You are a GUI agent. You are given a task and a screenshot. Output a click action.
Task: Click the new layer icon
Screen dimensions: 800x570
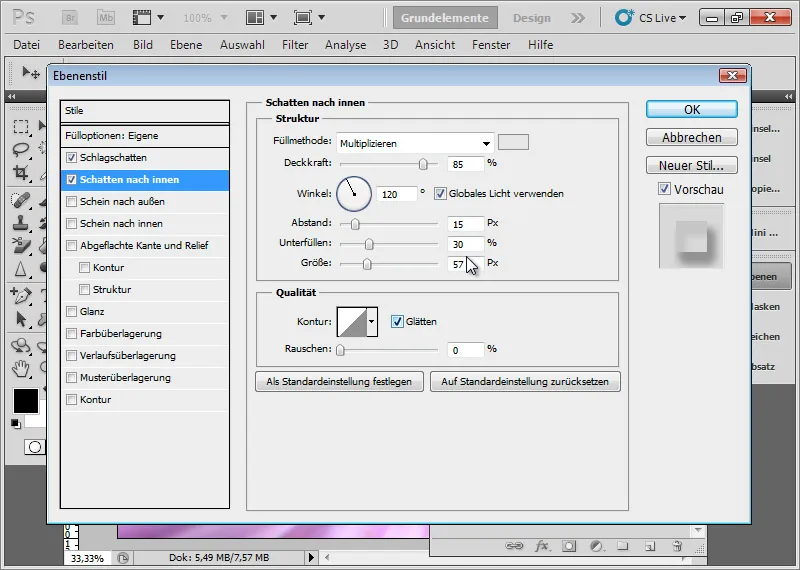pyautogui.click(x=649, y=546)
